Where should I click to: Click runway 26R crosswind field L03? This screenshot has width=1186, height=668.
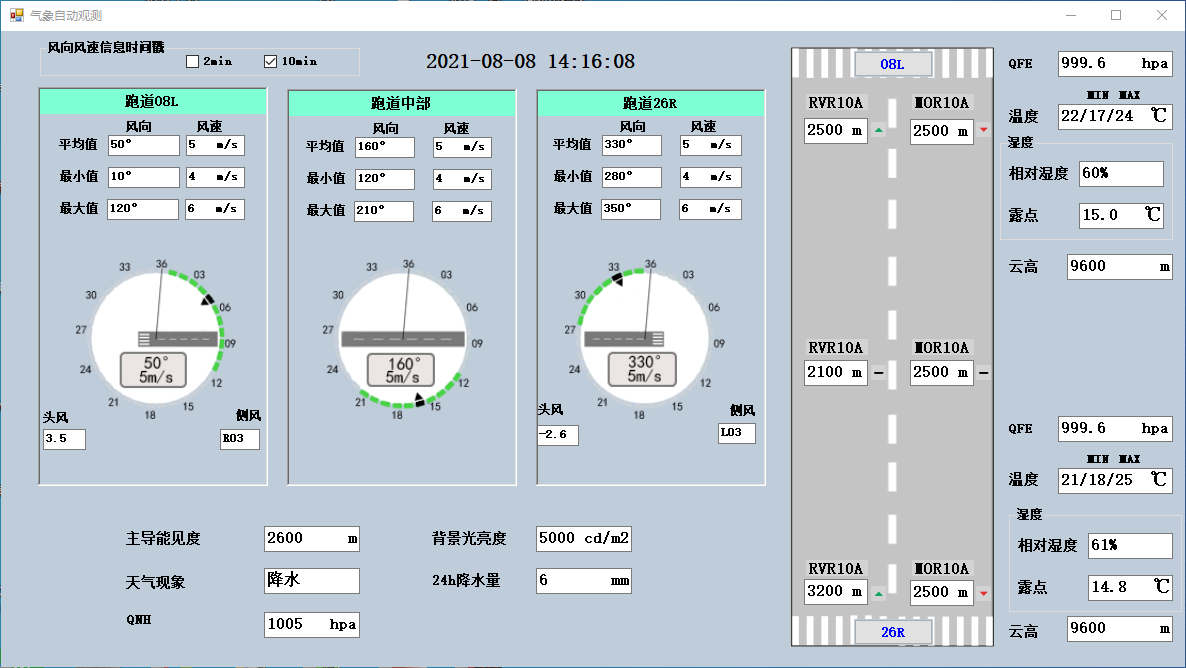click(737, 433)
